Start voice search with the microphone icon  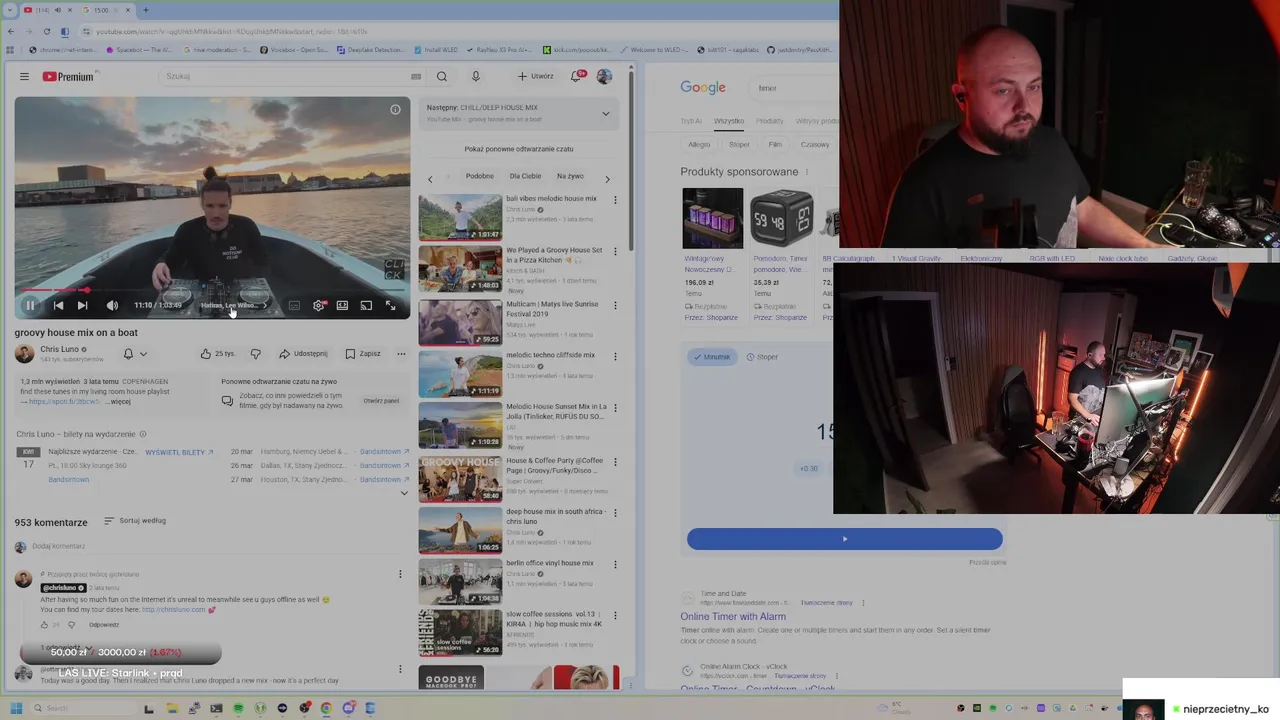476,76
